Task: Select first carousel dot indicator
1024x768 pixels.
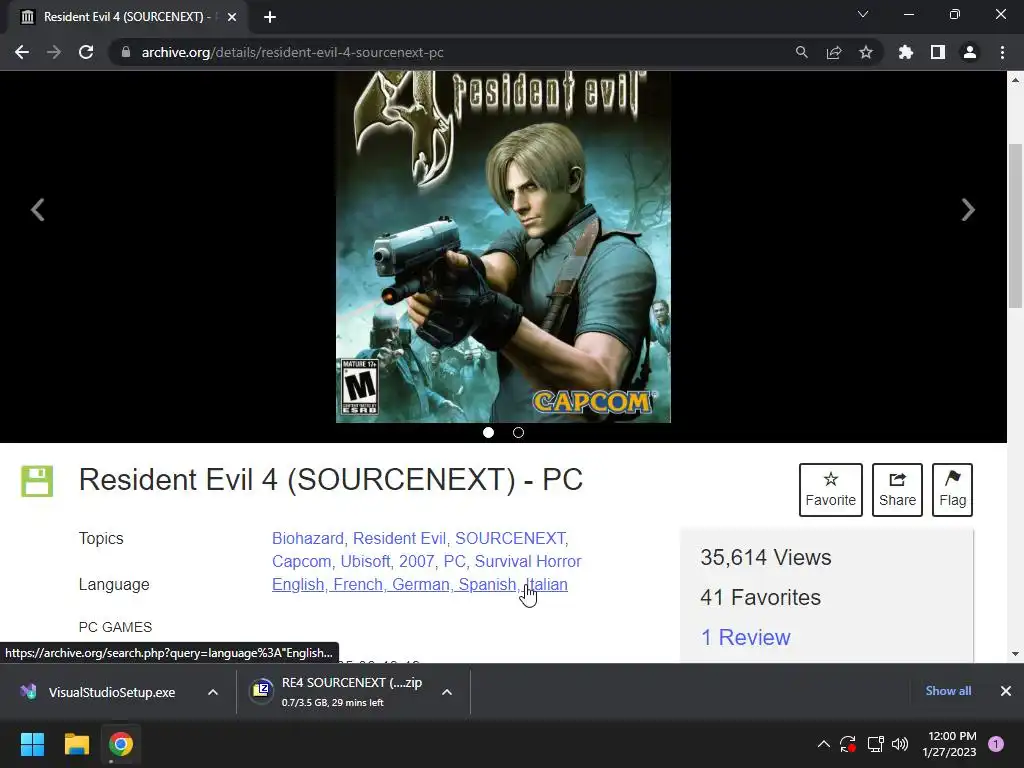Action: tap(488, 432)
